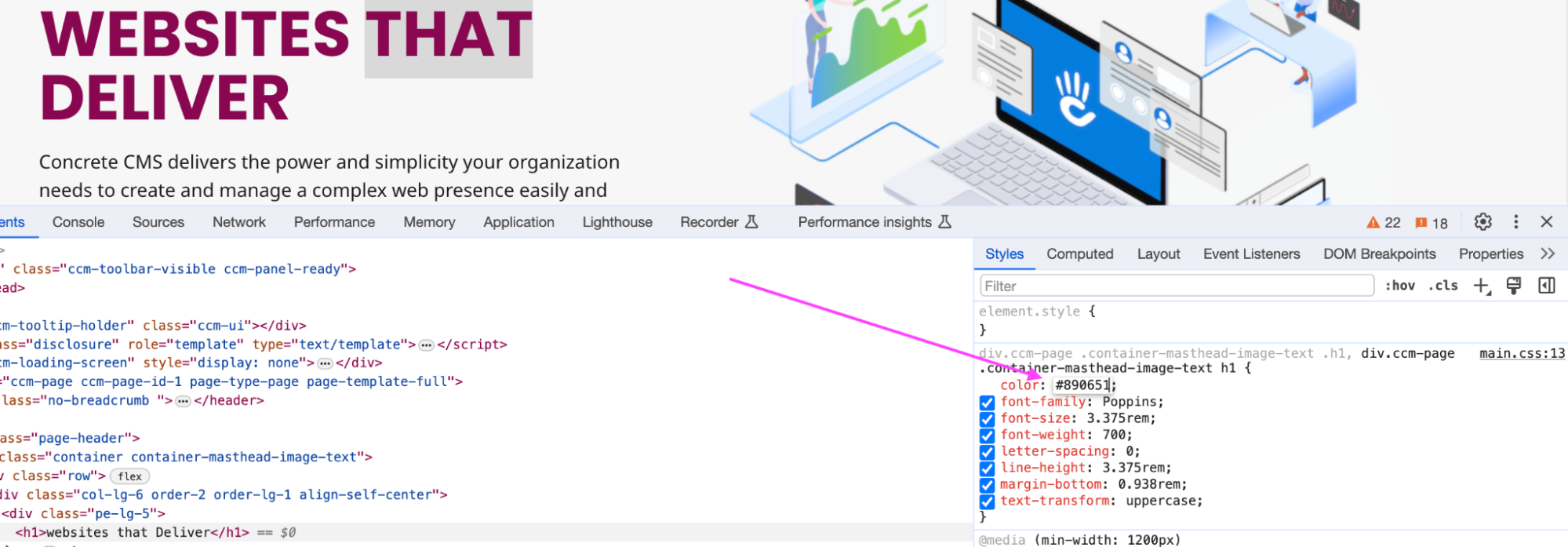Uncheck the font-family property checkbox
This screenshot has height=547, width=1568.
click(987, 403)
